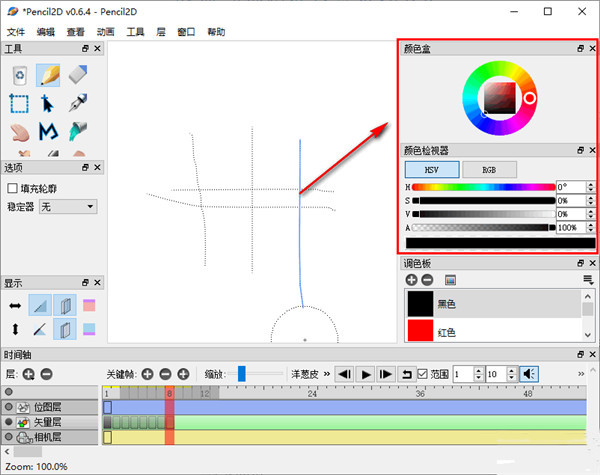Open the palette panel options menu
The width and height of the screenshot is (600, 475).
point(588,280)
